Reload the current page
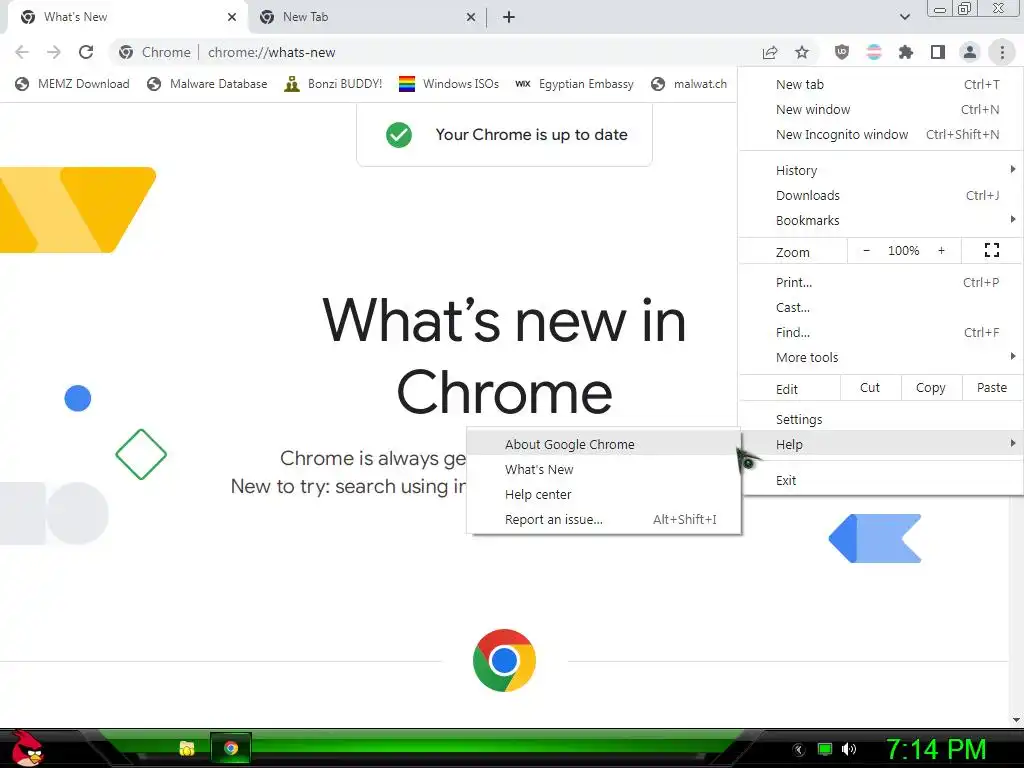 tap(86, 52)
